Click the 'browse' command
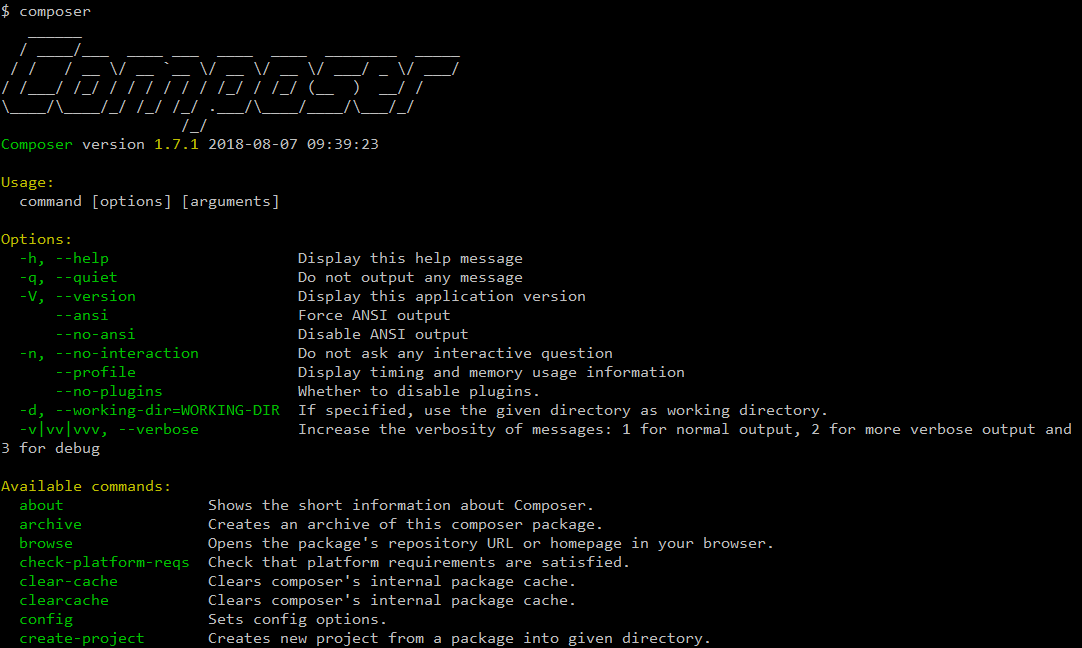Viewport: 1082px width, 648px height. [x=46, y=543]
